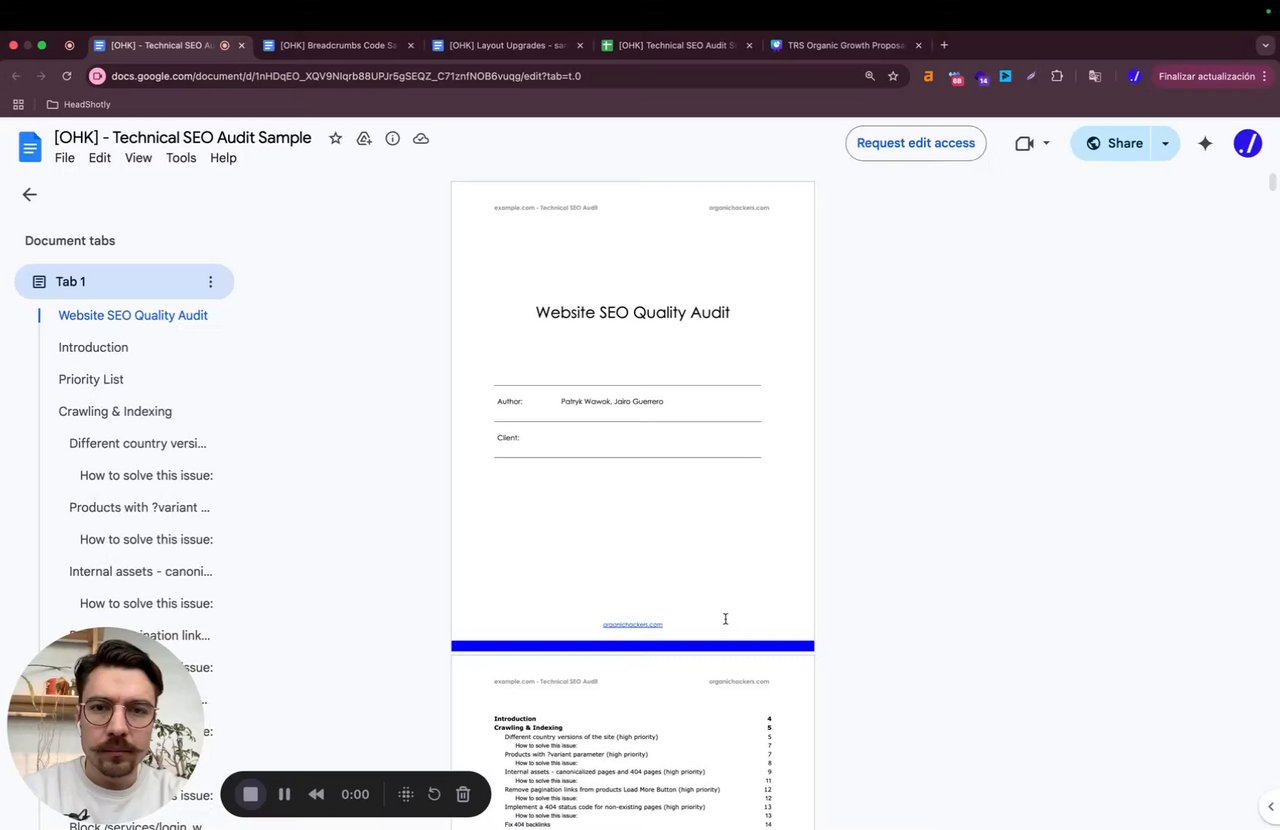This screenshot has height=830, width=1280.
Task: Open the Tools menu
Action: click(x=181, y=158)
